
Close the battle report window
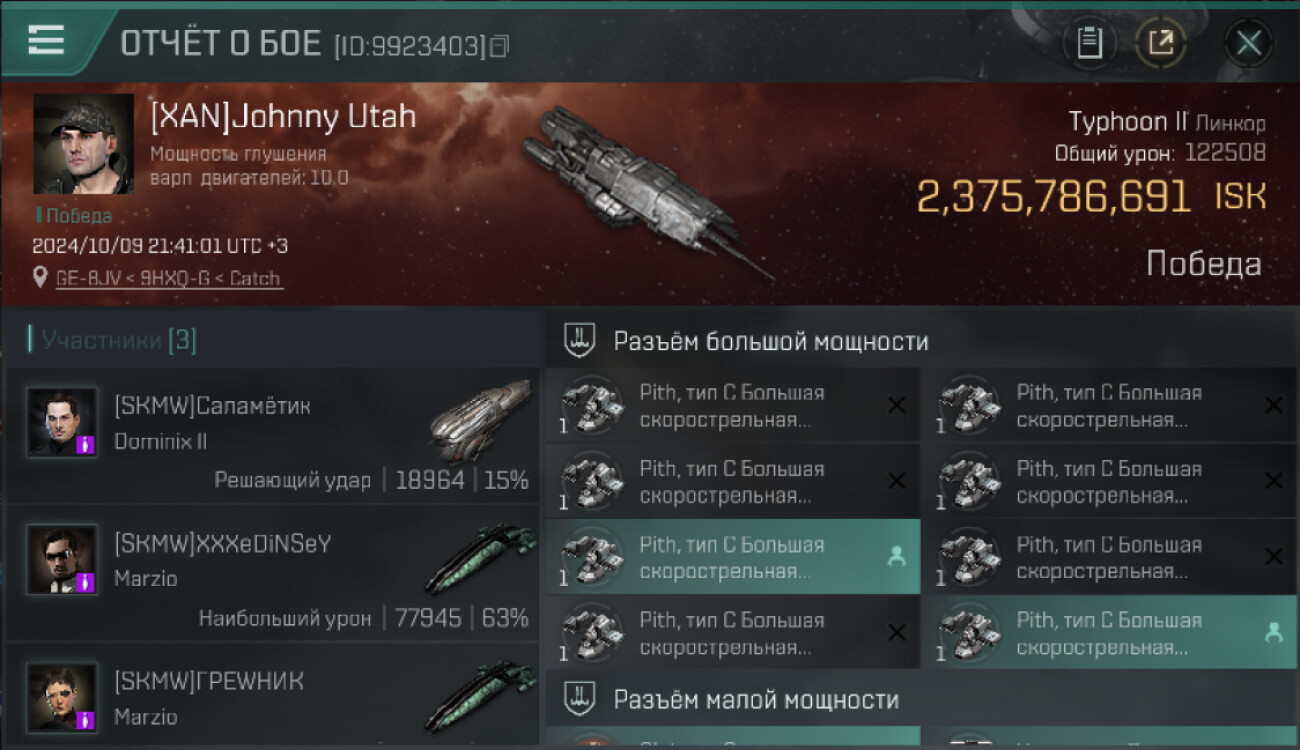pyautogui.click(x=1248, y=43)
